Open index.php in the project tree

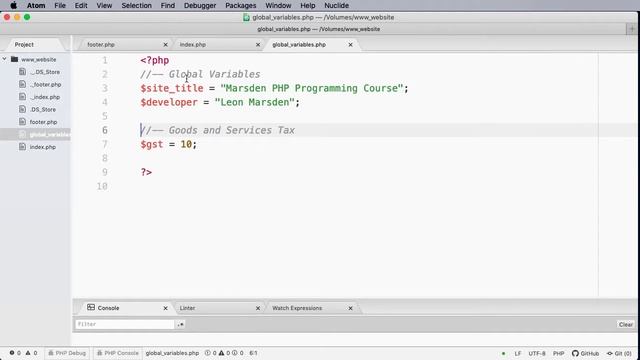click(x=43, y=147)
